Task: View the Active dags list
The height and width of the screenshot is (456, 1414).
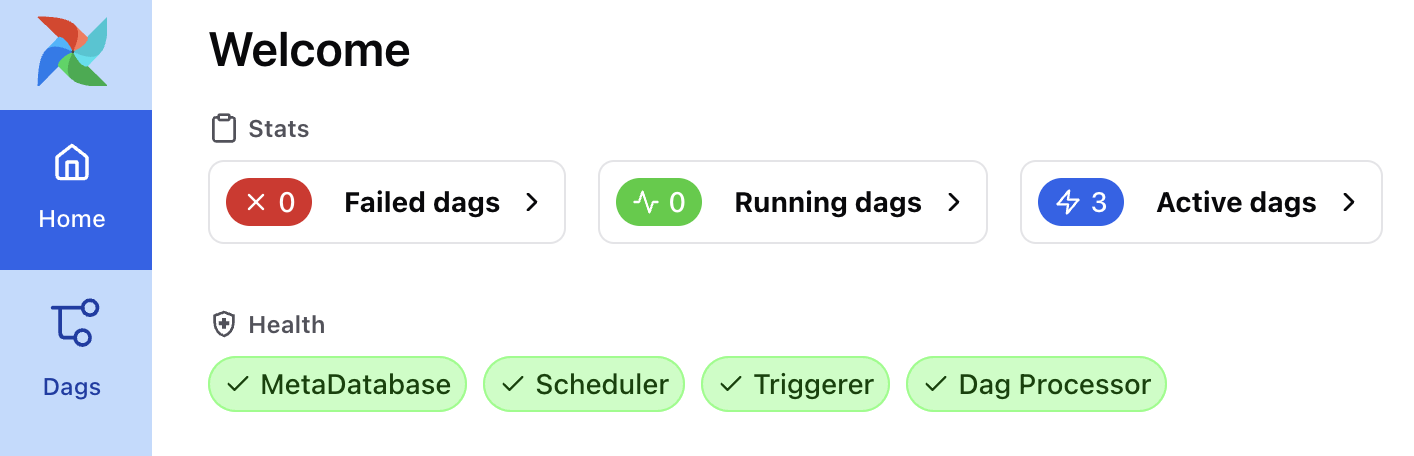Action: click(x=1236, y=203)
